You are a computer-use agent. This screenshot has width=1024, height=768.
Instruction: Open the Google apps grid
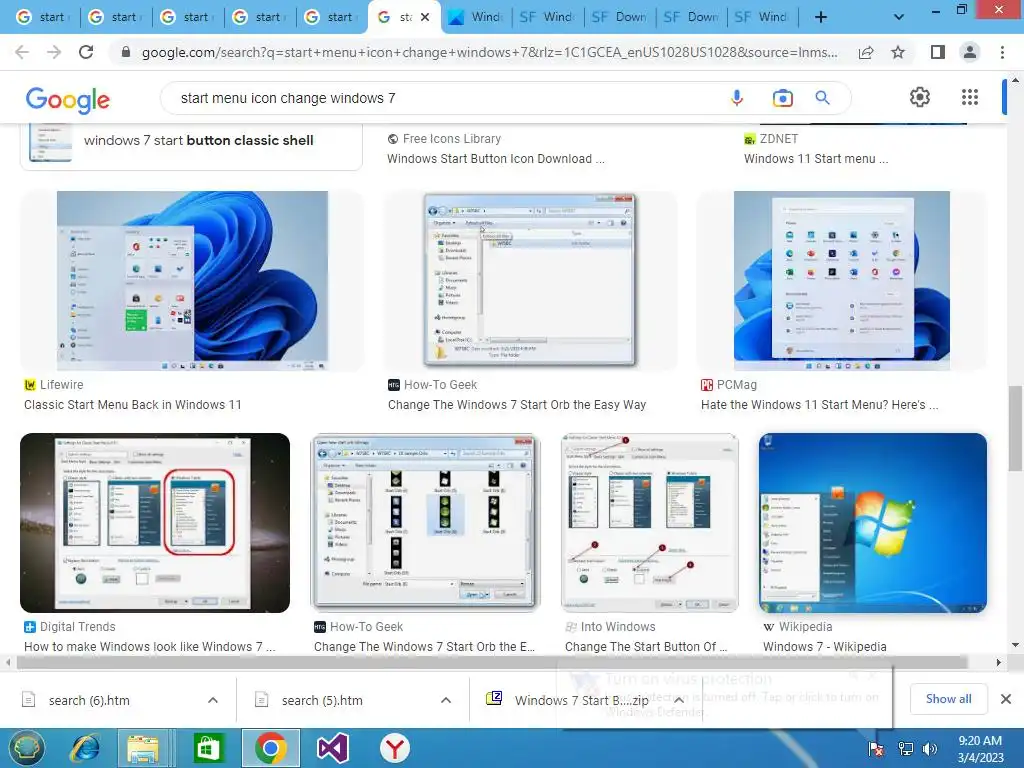970,97
